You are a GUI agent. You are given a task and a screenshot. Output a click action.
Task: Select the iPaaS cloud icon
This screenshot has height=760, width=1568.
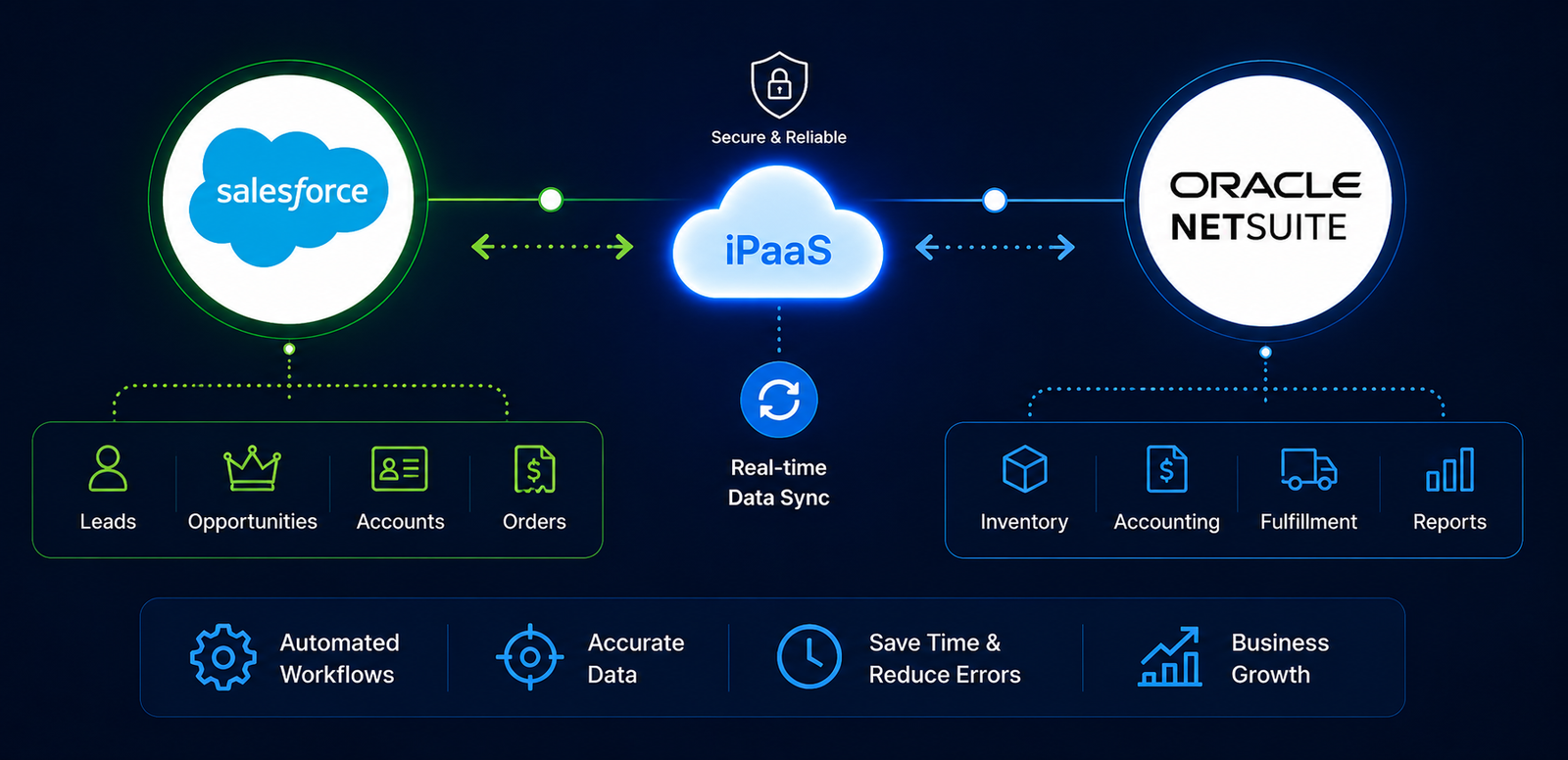(x=778, y=233)
